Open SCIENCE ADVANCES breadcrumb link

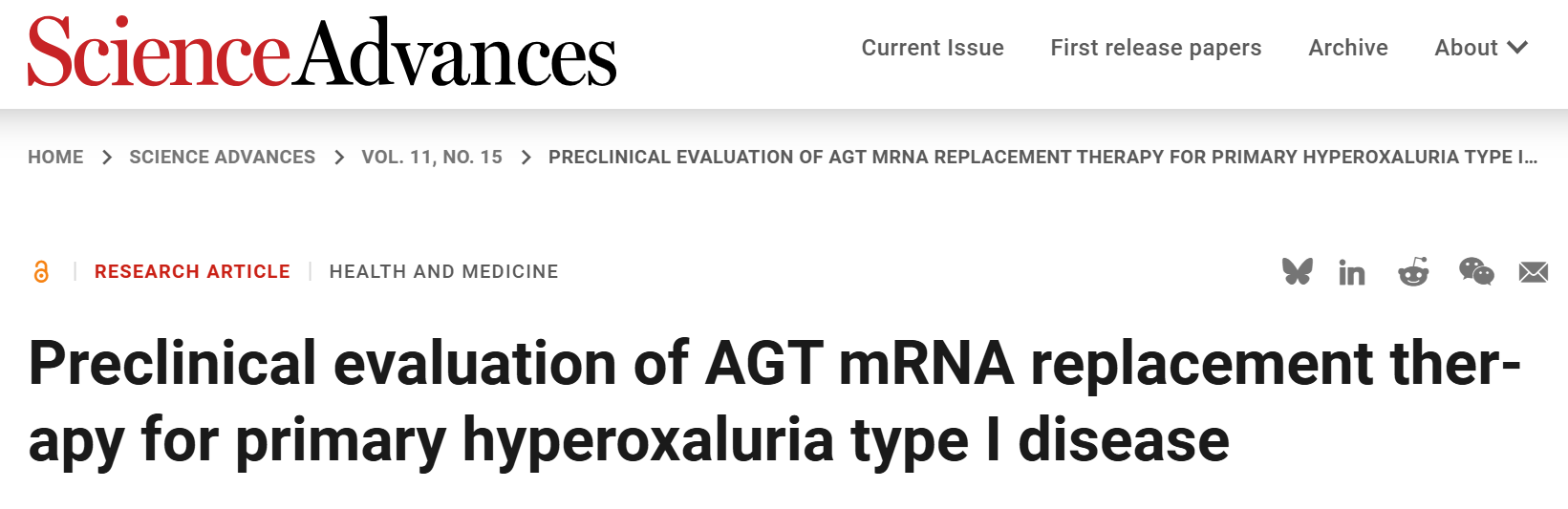(222, 158)
